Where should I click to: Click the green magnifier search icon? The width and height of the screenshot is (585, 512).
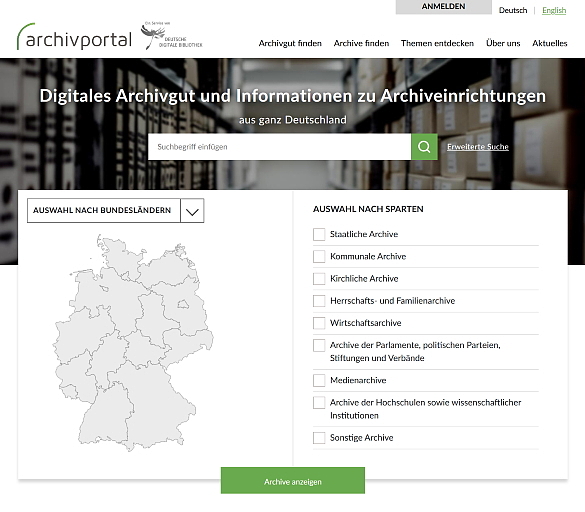tap(424, 147)
